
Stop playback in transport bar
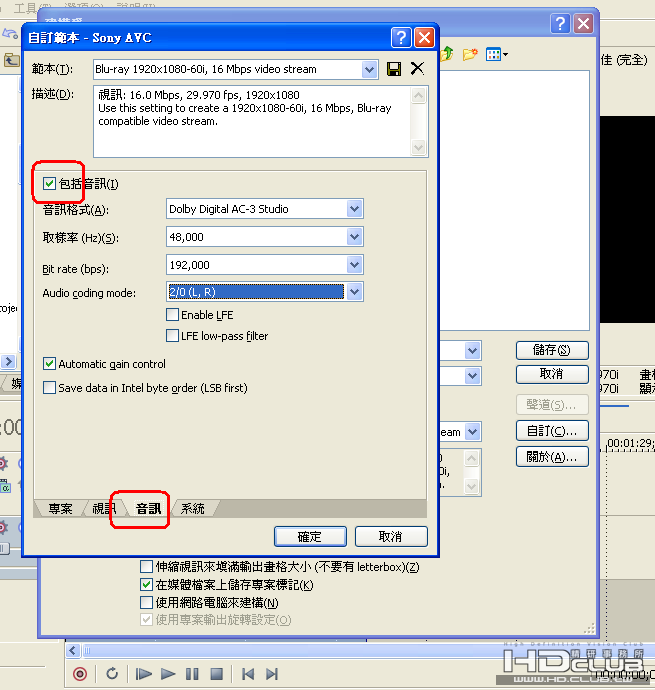[216, 674]
